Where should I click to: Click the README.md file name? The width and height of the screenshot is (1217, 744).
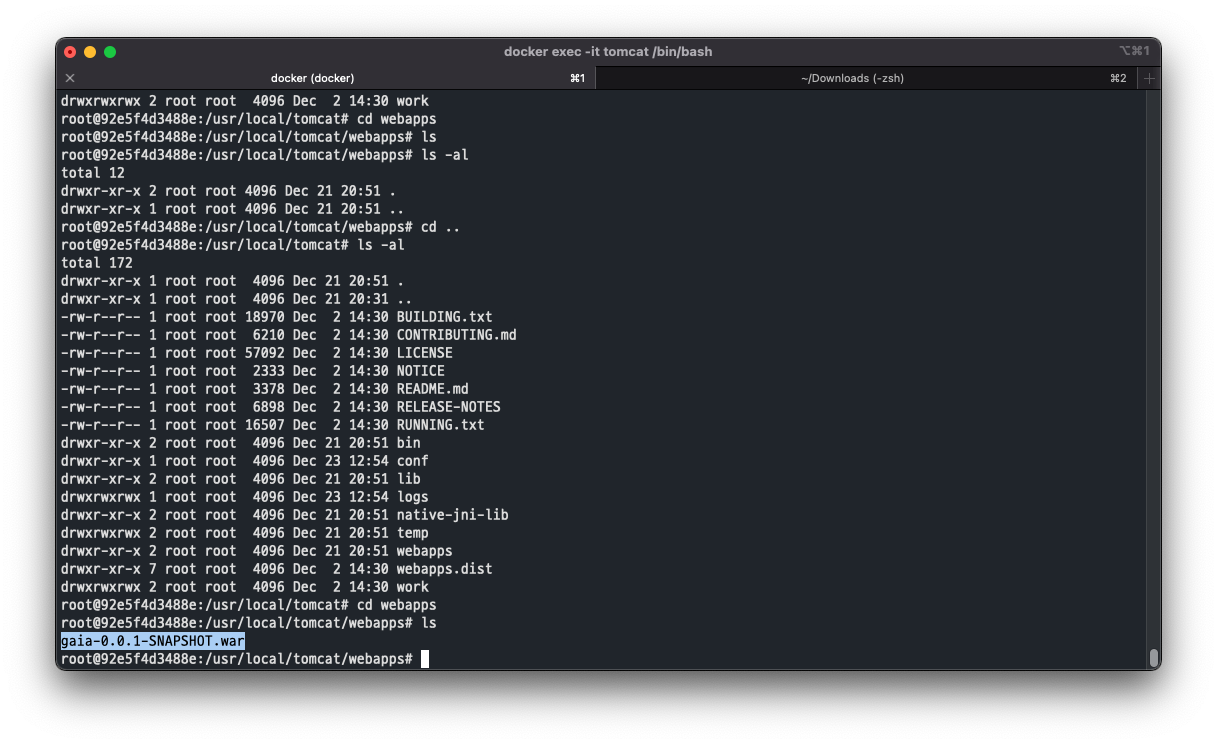coord(432,389)
